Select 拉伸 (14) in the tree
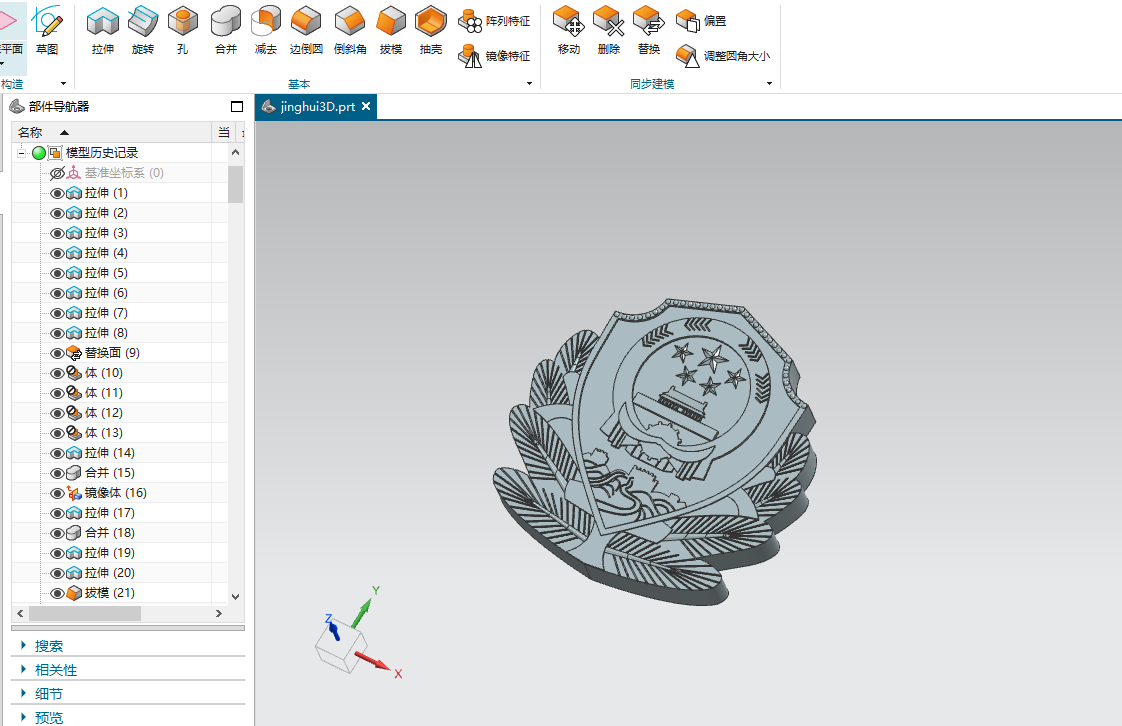Image resolution: width=1122 pixels, height=726 pixels. click(x=109, y=453)
